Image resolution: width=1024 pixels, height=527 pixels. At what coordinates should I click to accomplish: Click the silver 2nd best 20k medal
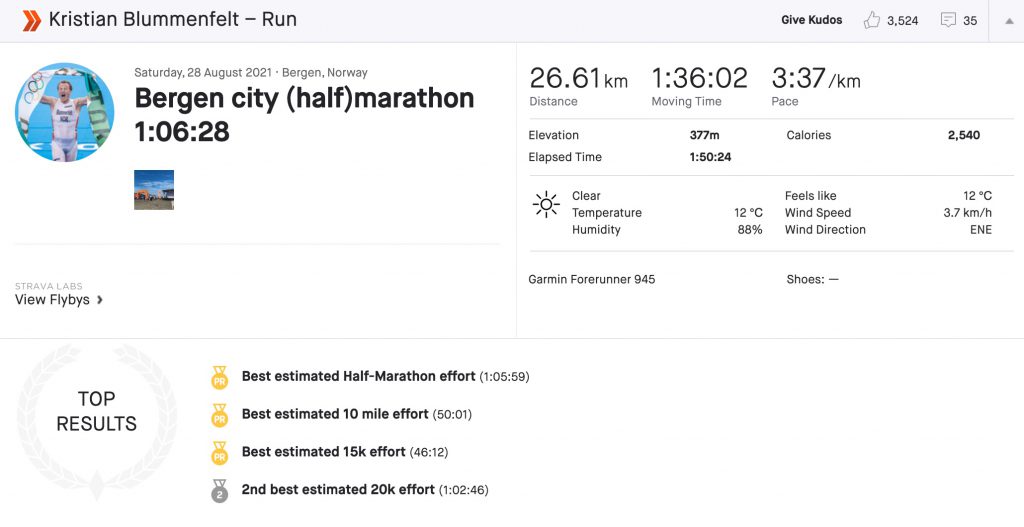point(219,491)
